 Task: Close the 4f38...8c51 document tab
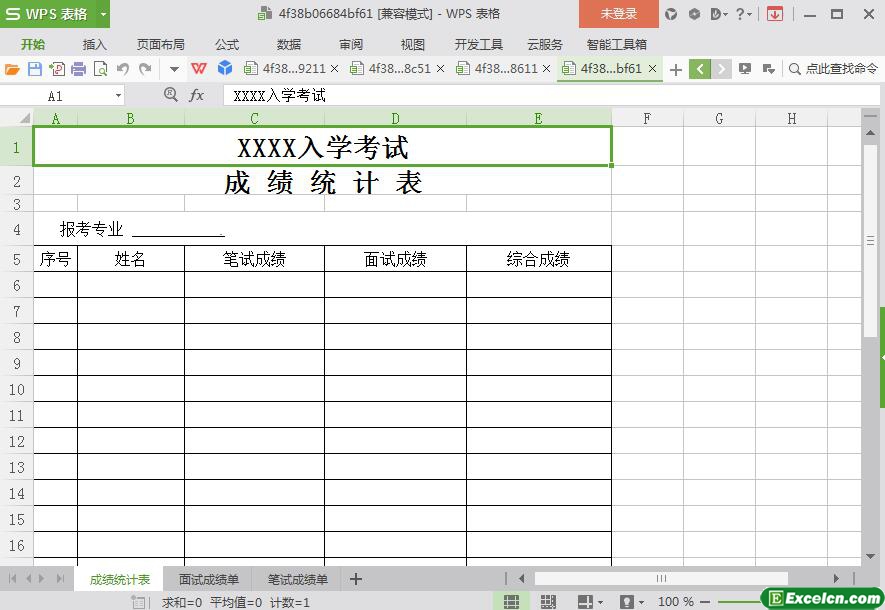pos(441,69)
